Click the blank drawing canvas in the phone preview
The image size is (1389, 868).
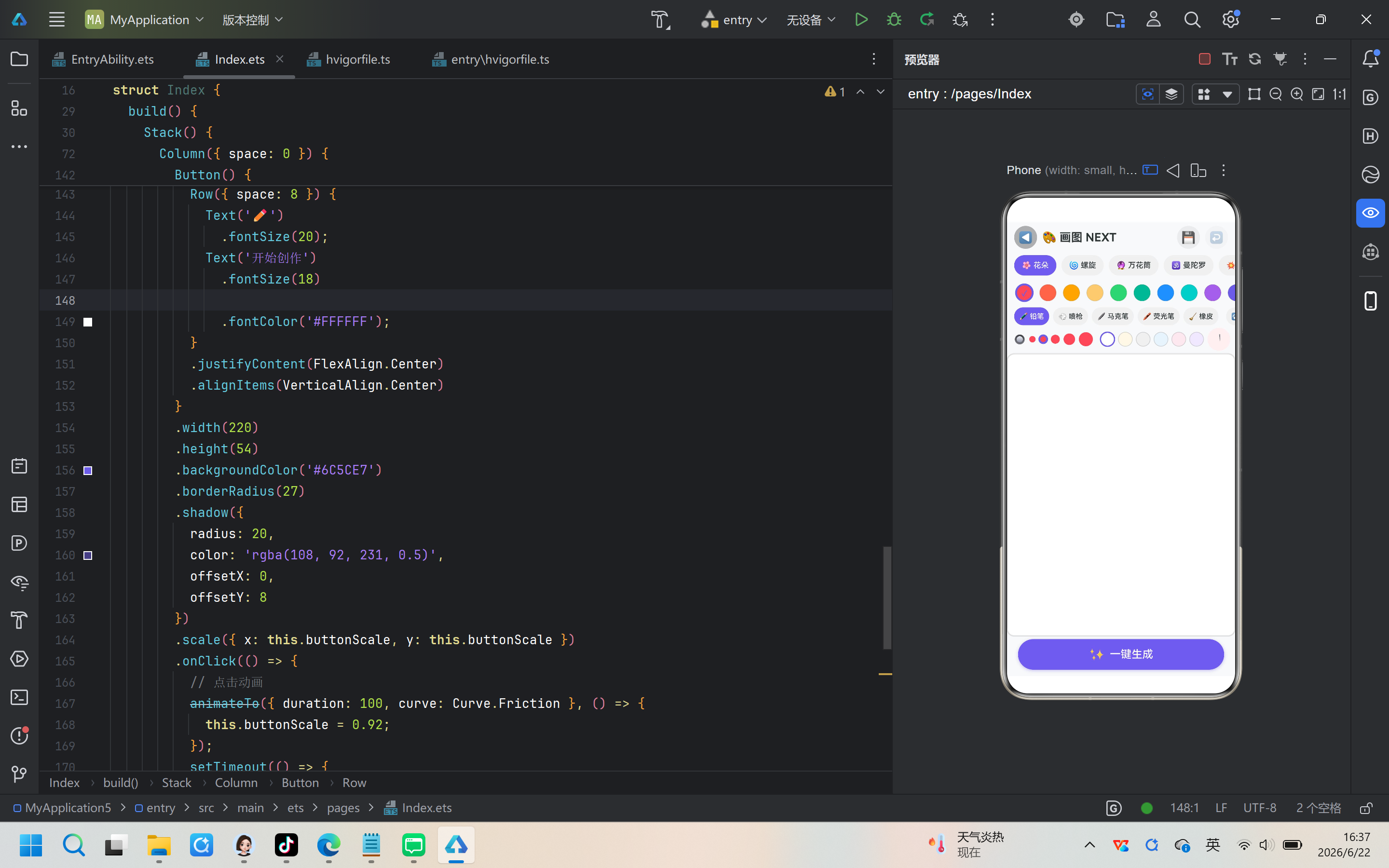pyautogui.click(x=1120, y=494)
